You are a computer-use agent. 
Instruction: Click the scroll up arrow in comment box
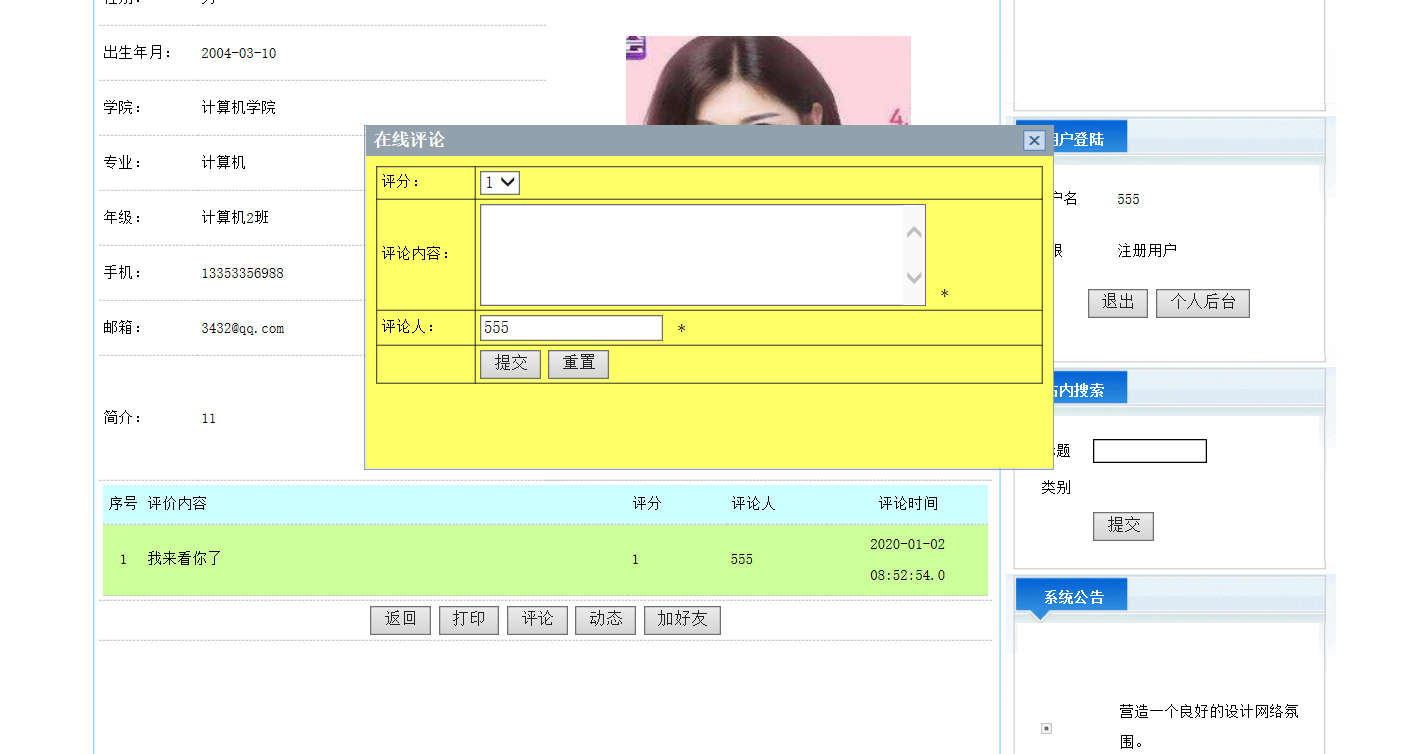click(914, 233)
